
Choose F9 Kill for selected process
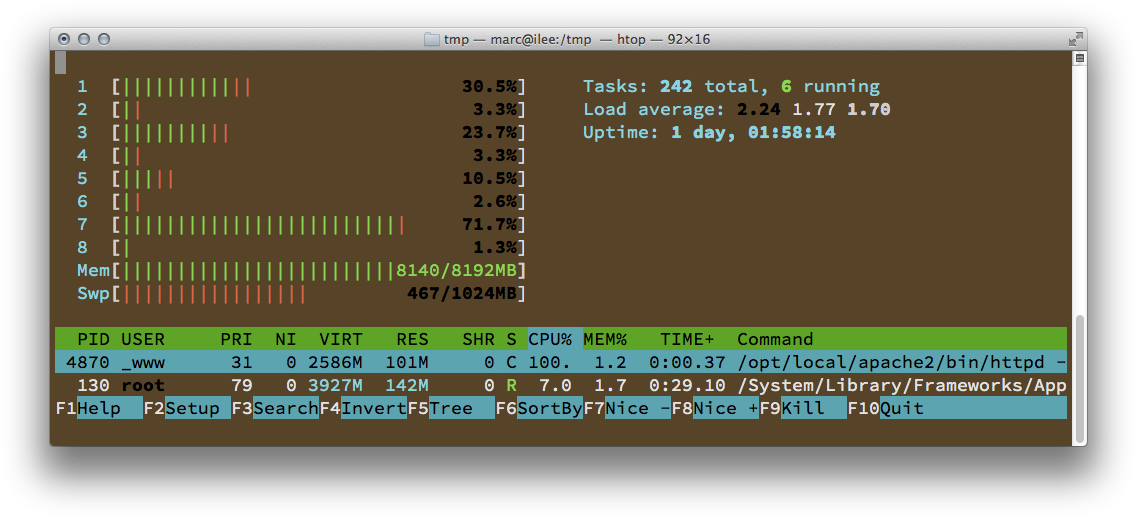click(x=802, y=408)
